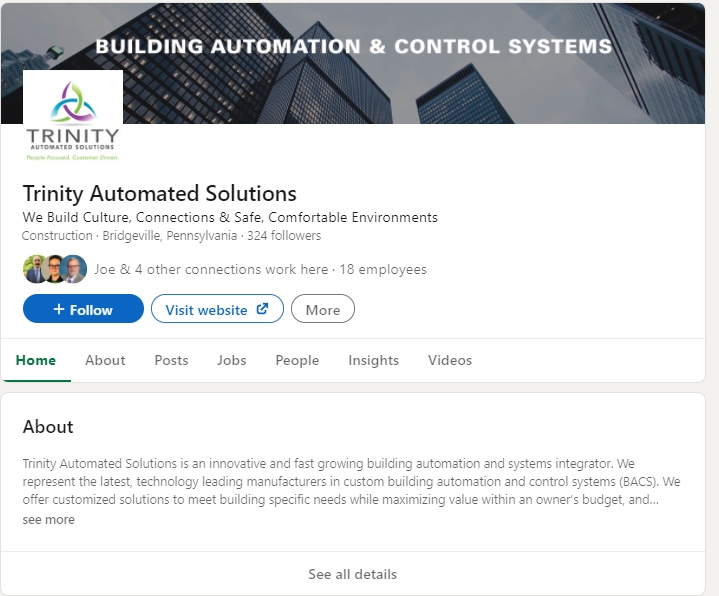Switch to the About tab

click(x=105, y=360)
